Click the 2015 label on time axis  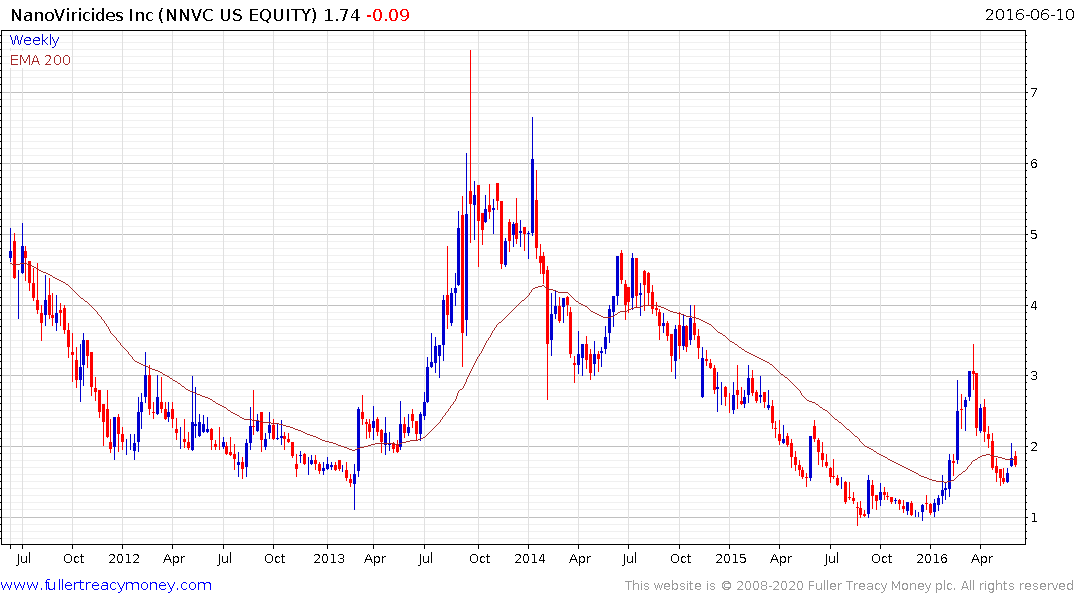click(731, 559)
